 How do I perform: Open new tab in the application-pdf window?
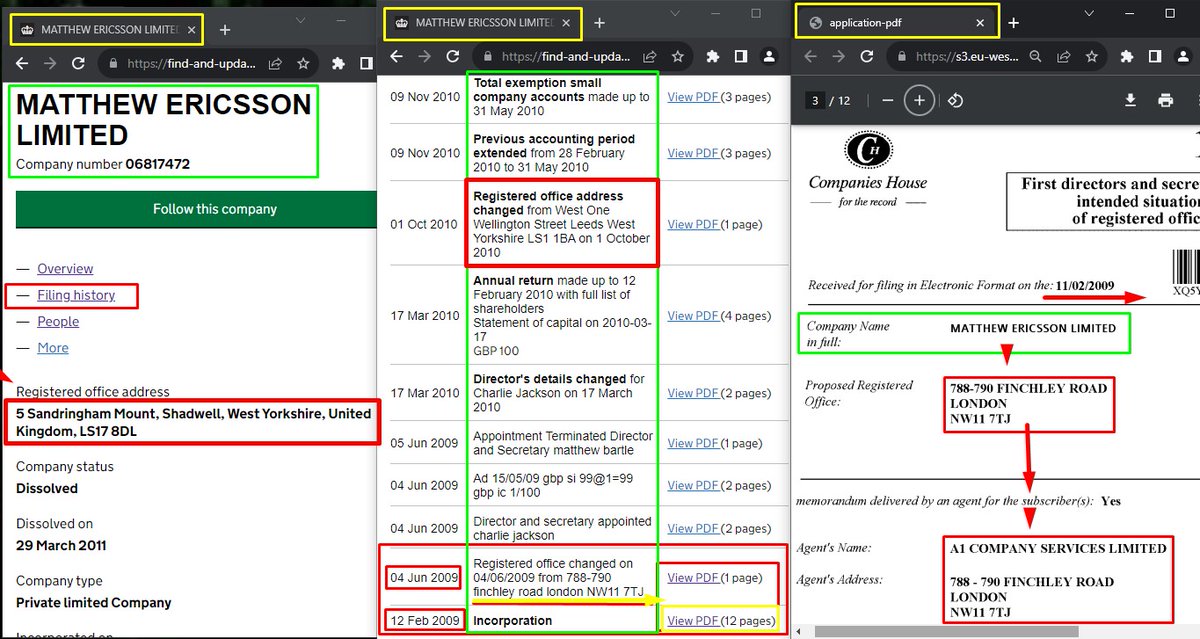(1014, 22)
